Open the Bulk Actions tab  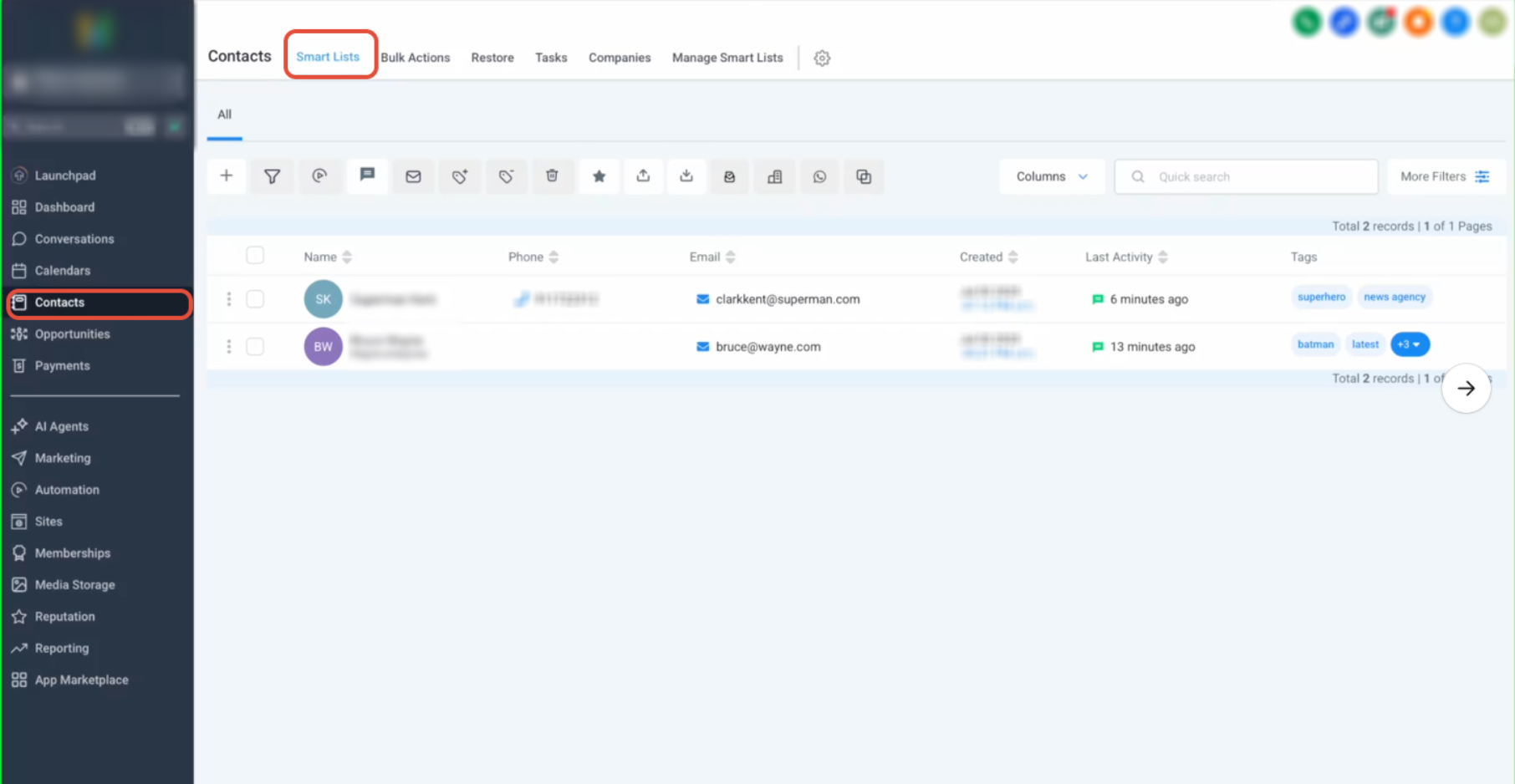[x=416, y=58]
